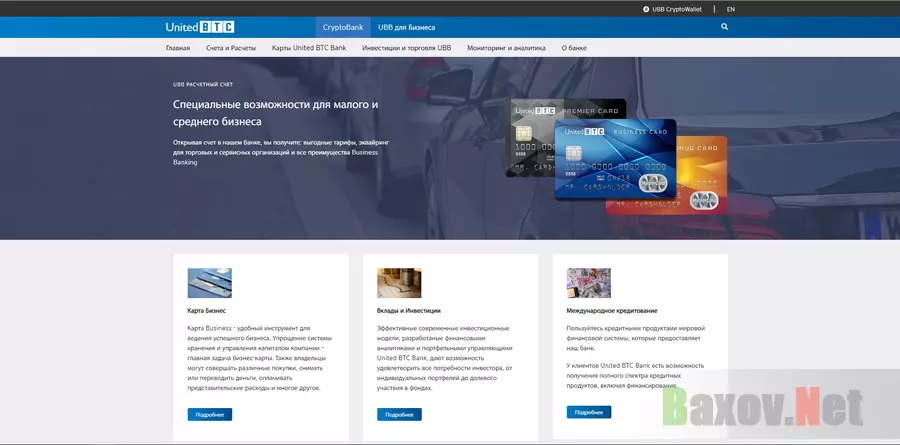
Task: Click Подробнее under Международное кредитование
Action: 588,412
